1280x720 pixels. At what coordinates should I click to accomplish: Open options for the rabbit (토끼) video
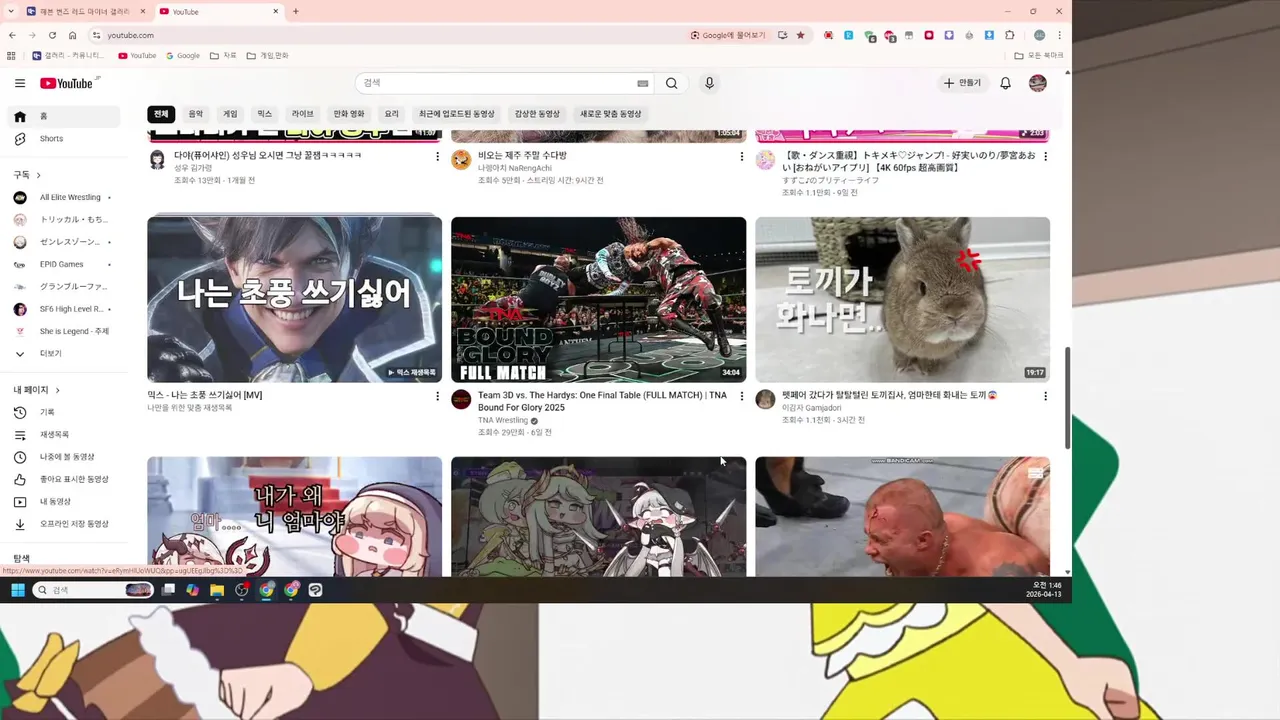1045,396
